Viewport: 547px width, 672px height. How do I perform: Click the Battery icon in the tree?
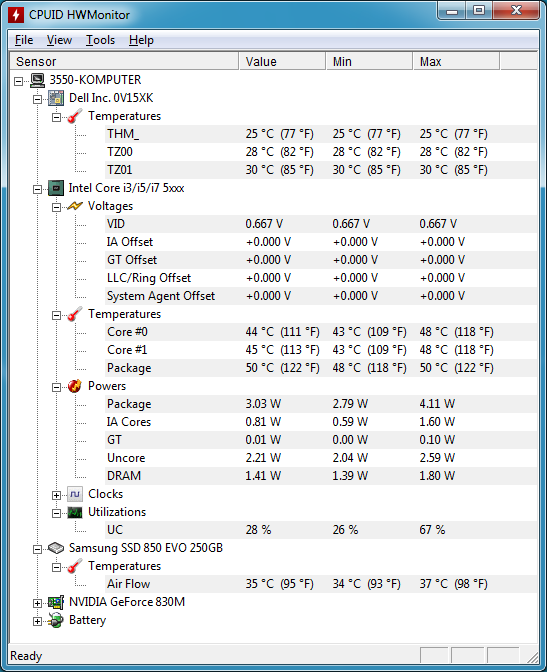[x=56, y=620]
